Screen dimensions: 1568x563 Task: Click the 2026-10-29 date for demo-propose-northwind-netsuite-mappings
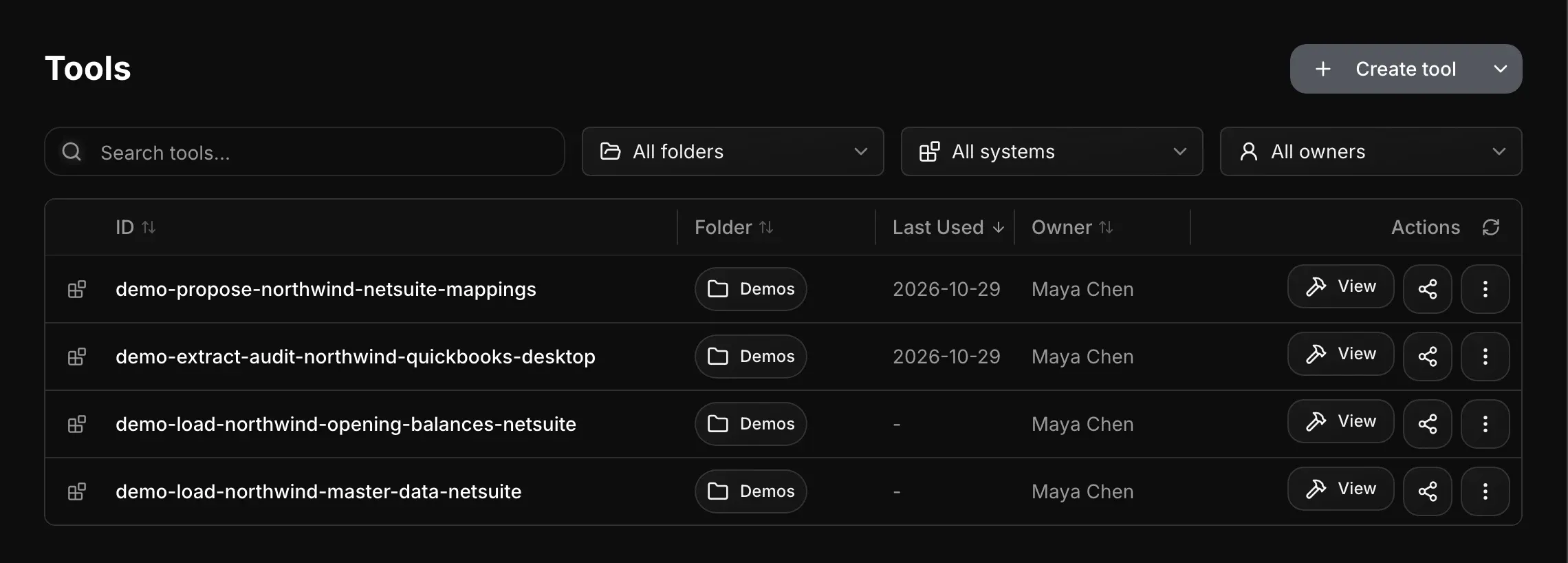[946, 289]
